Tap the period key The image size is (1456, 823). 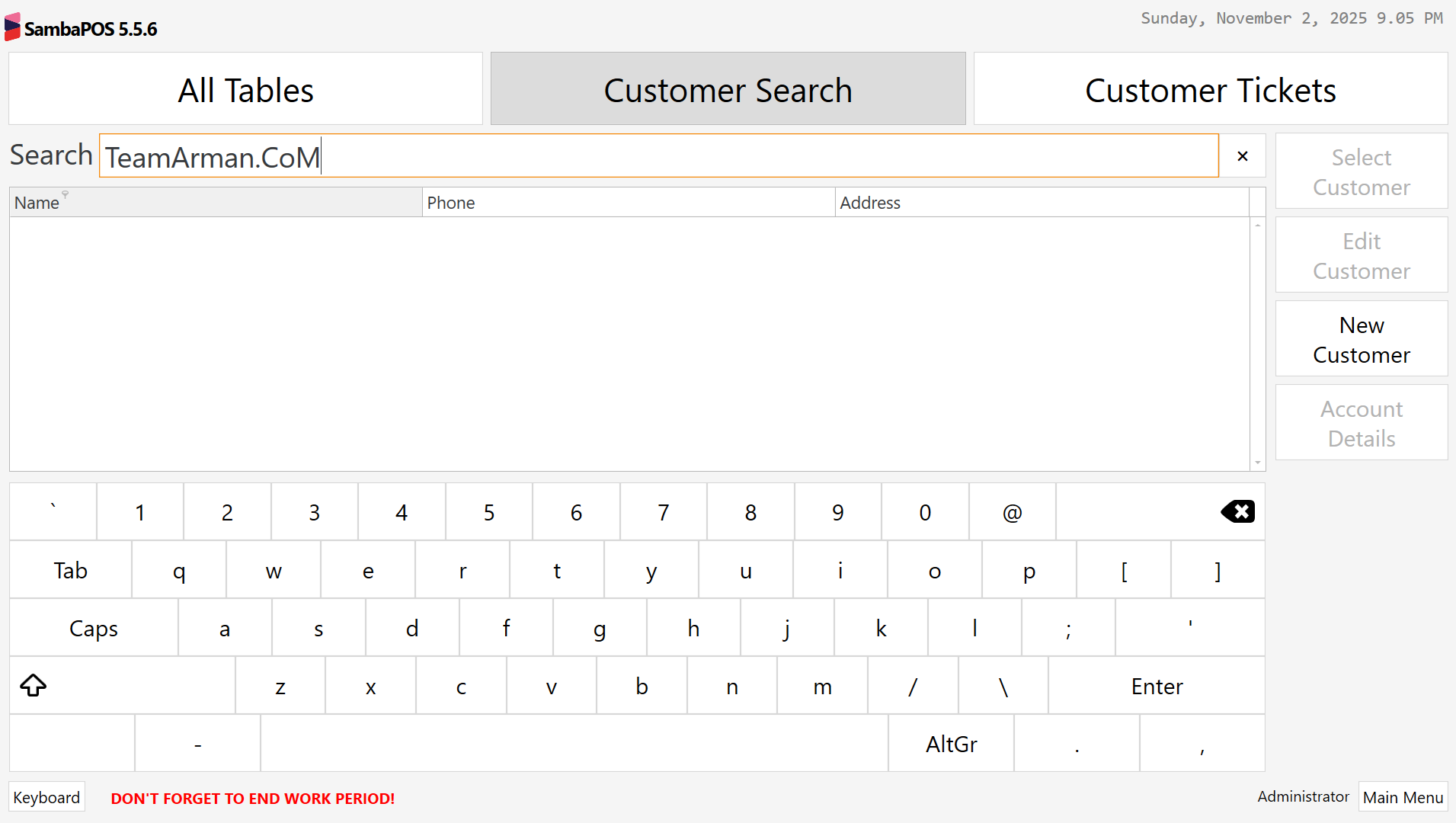click(1077, 744)
